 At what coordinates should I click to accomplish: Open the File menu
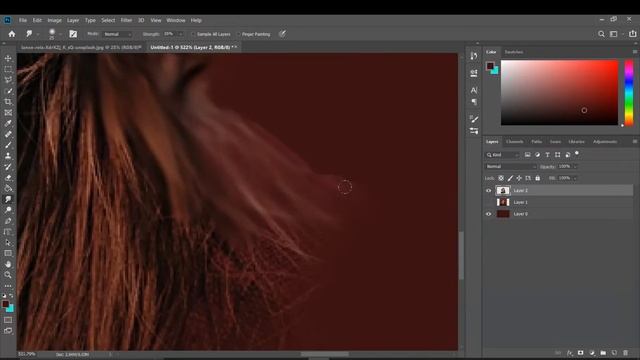23,20
